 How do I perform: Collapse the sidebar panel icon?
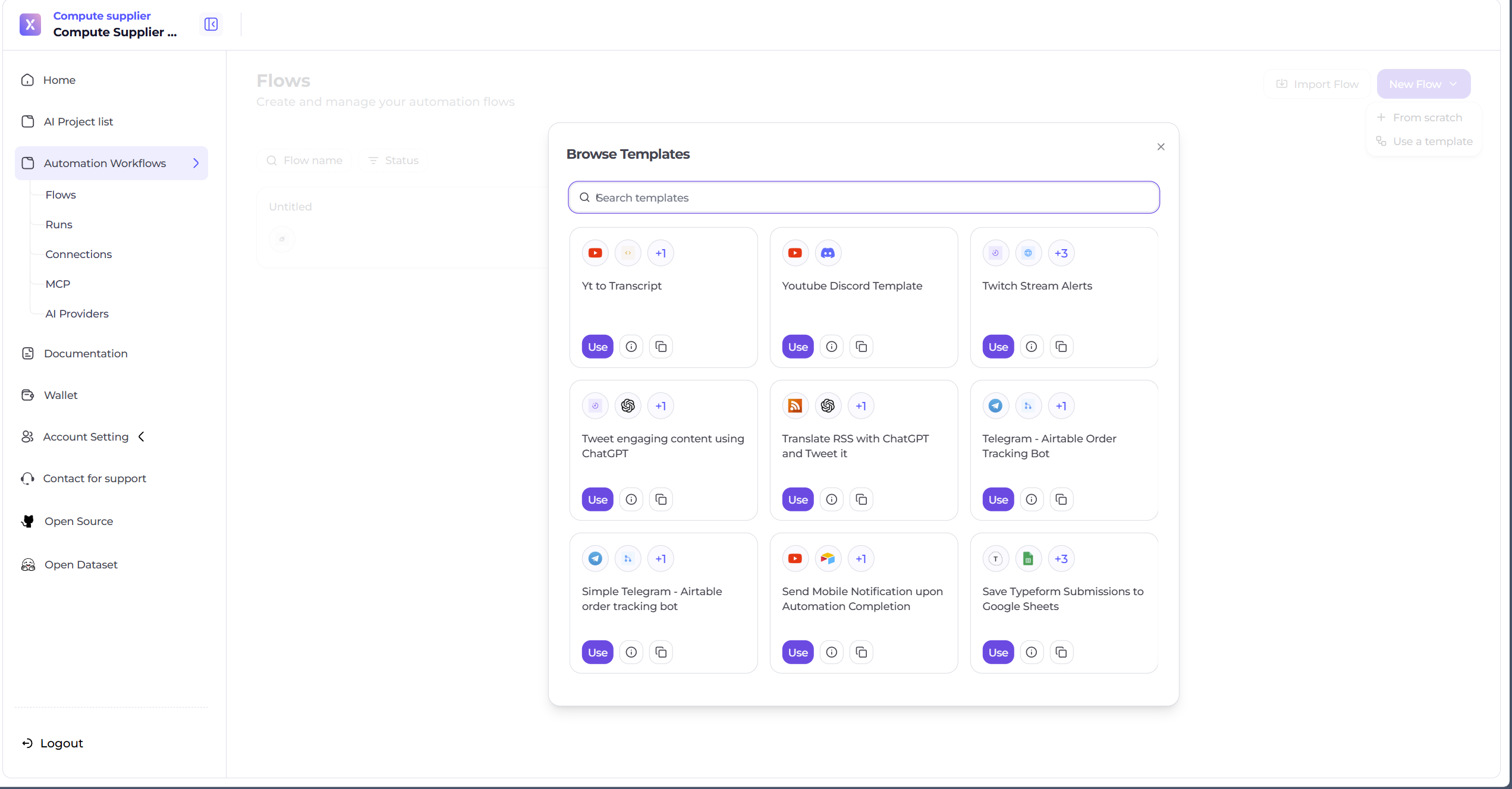tap(211, 24)
